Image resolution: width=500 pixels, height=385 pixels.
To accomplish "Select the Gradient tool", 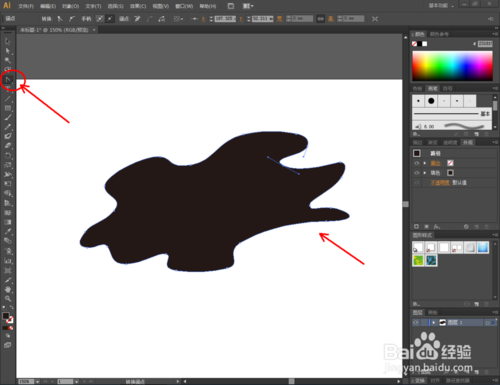I will click(8, 222).
